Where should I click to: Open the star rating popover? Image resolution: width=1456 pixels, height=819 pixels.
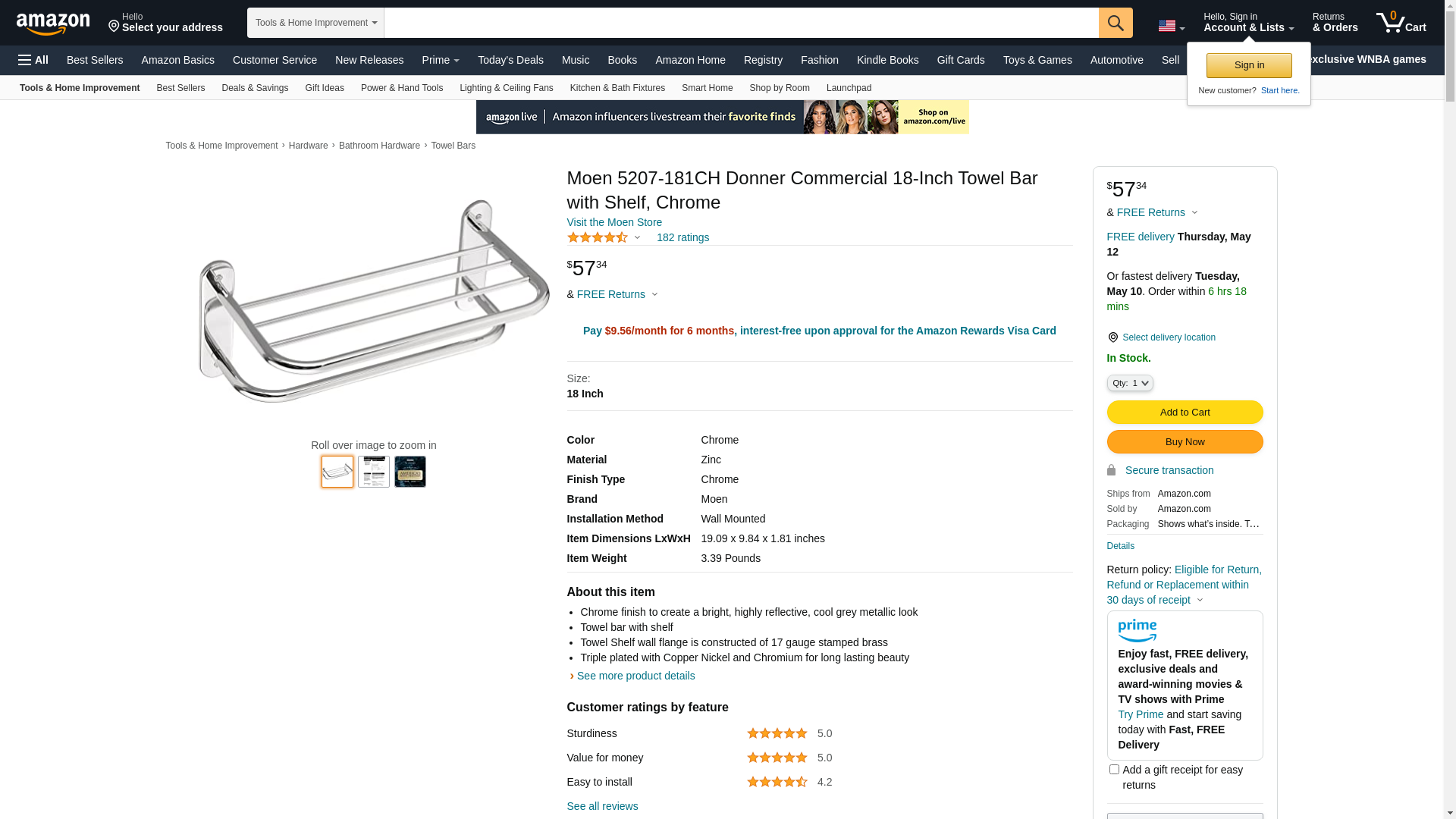point(604,238)
